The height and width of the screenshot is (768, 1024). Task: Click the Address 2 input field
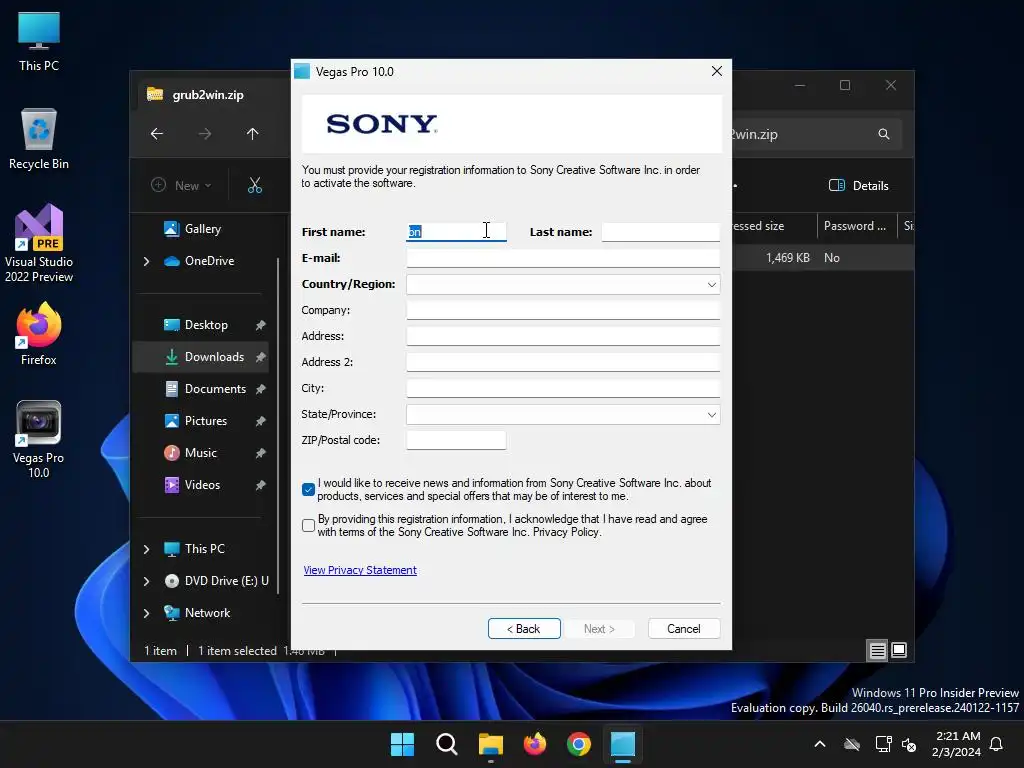tap(563, 362)
